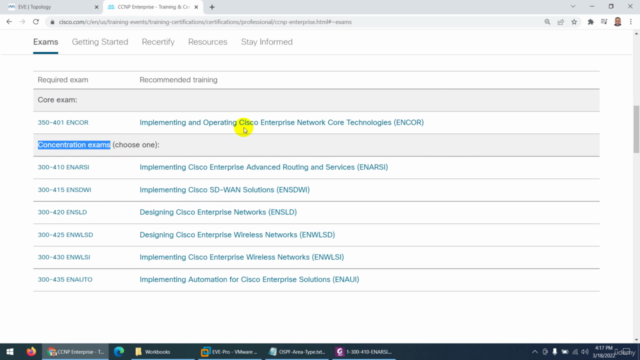The width and height of the screenshot is (640, 360).
Task: Open OSPF-Area-Type text file taskbar item
Action: pyautogui.click(x=297, y=351)
